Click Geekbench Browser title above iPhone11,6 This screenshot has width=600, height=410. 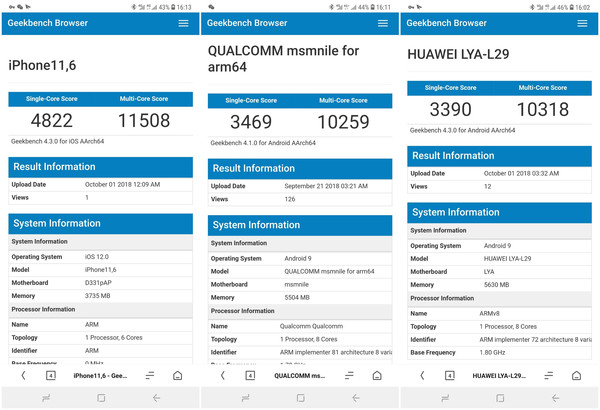(47, 23)
